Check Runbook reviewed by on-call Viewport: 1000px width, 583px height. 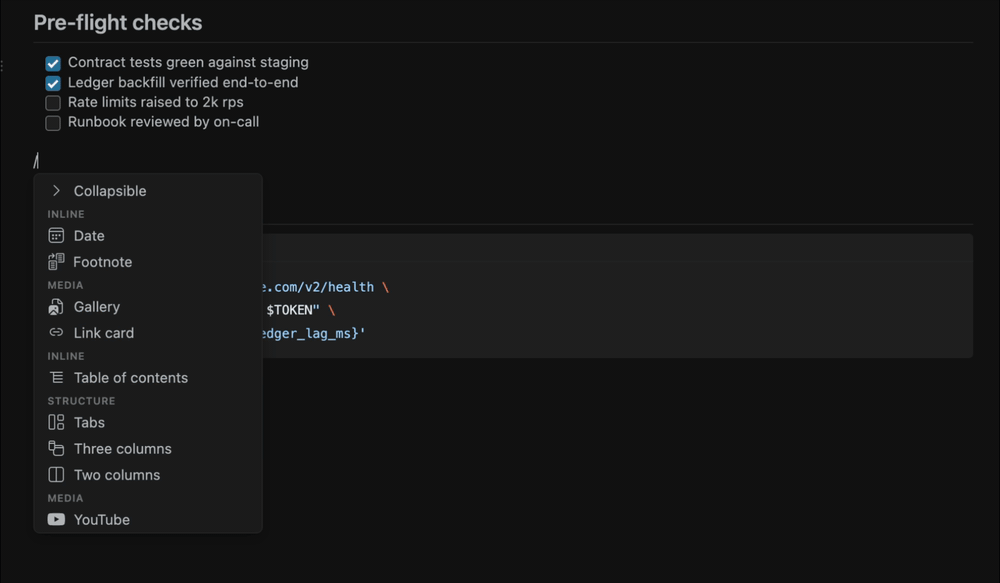[x=53, y=122]
